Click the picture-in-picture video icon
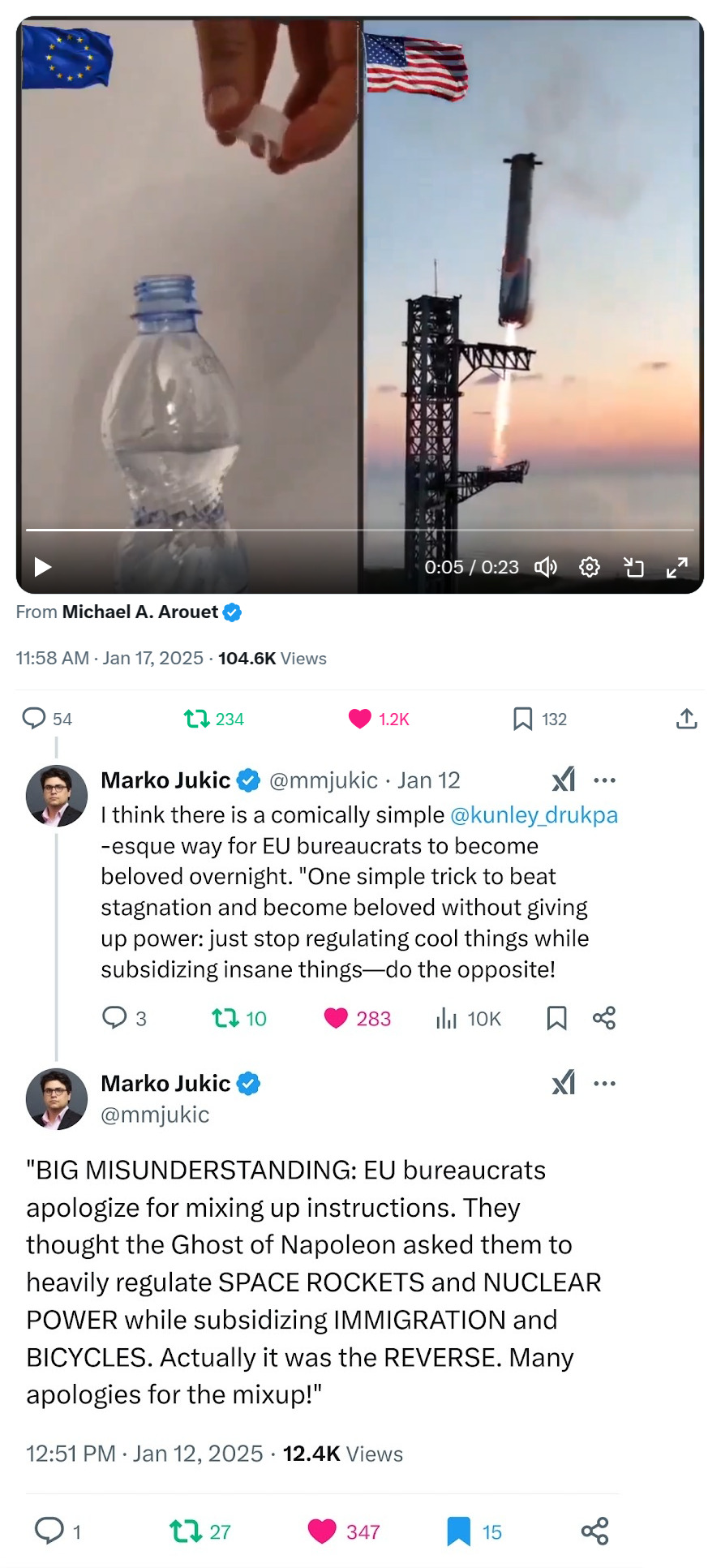Viewport: 721px width, 1568px height. click(633, 567)
